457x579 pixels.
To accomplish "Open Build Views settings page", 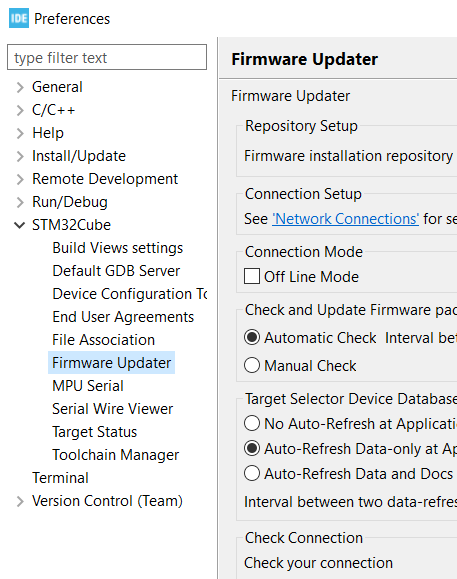I will point(117,248).
